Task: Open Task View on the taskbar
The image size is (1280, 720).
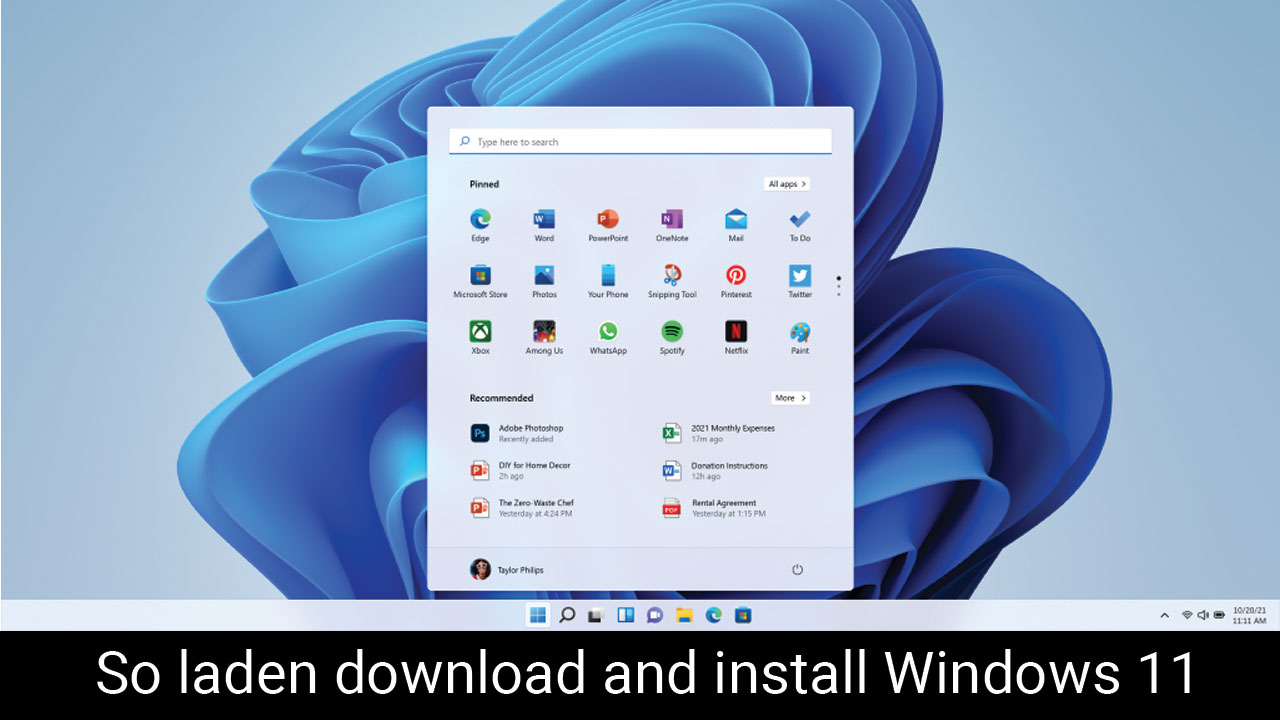Action: click(596, 615)
